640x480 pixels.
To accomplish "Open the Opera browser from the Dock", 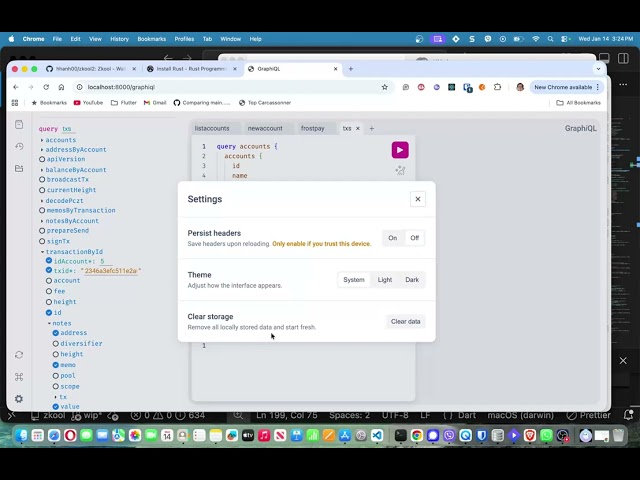I will (x=70, y=436).
